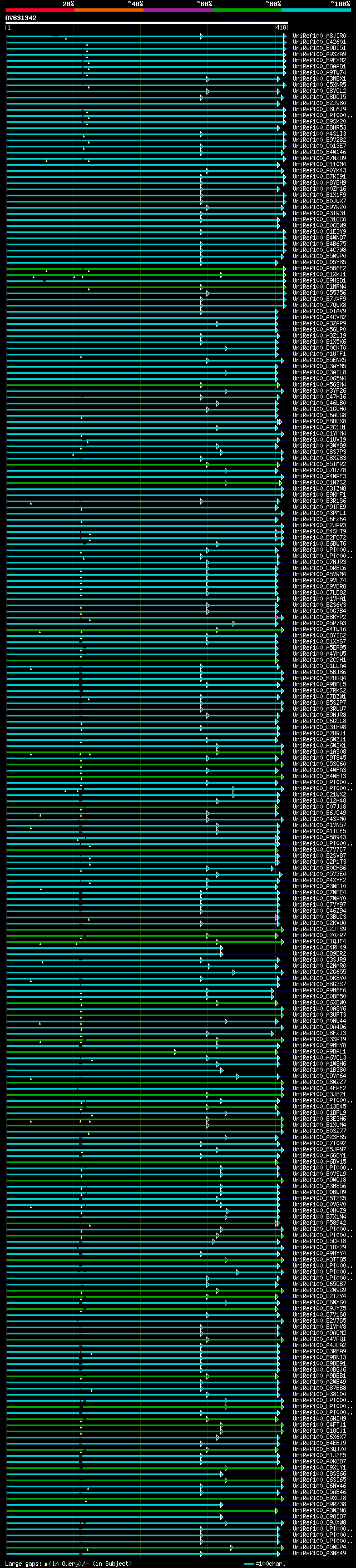The height and width of the screenshot is (1568, 356).
Task: Select UniRef100_A3IR31 label
Action: pos(319,213)
